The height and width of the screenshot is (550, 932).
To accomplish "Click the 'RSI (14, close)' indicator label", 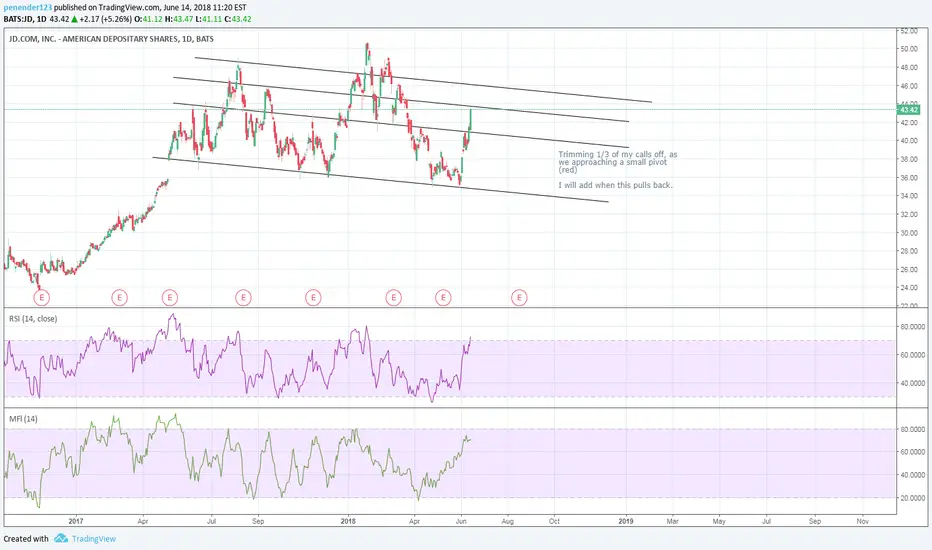I will (33, 319).
